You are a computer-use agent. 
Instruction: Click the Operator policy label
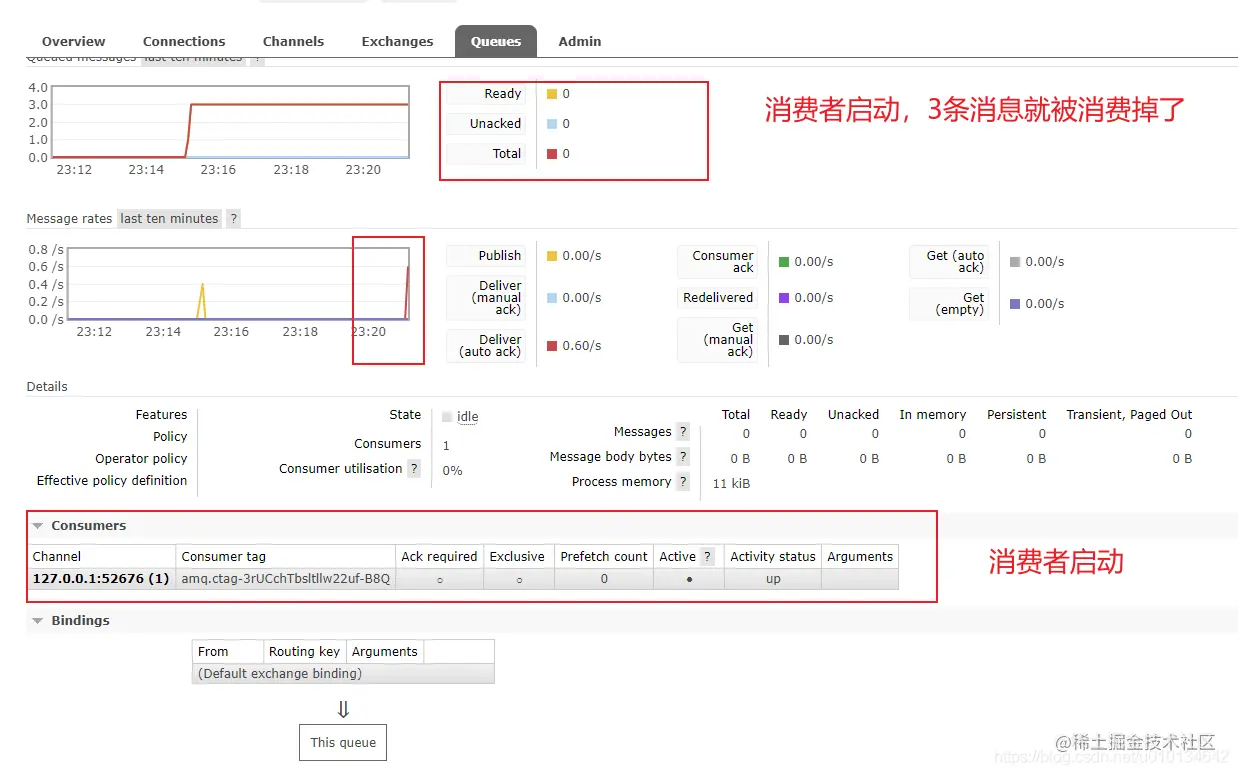141,458
